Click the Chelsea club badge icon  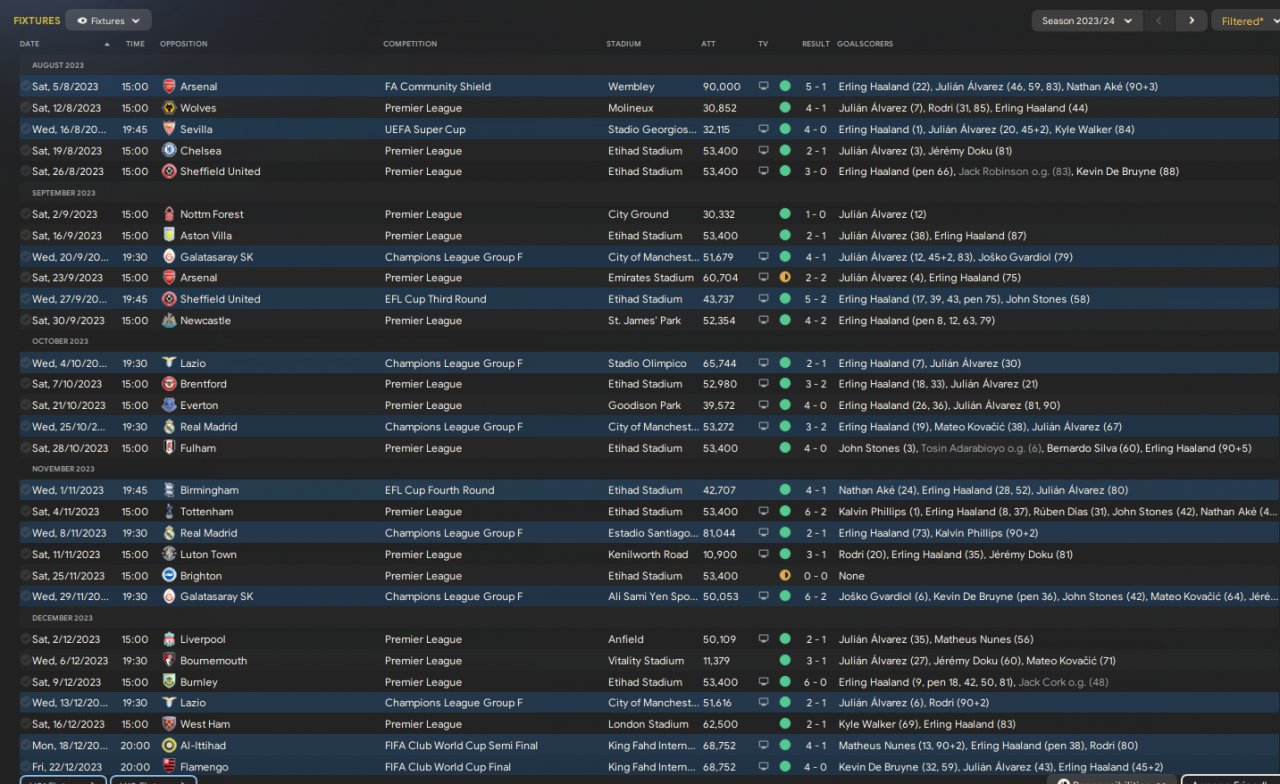click(x=169, y=151)
